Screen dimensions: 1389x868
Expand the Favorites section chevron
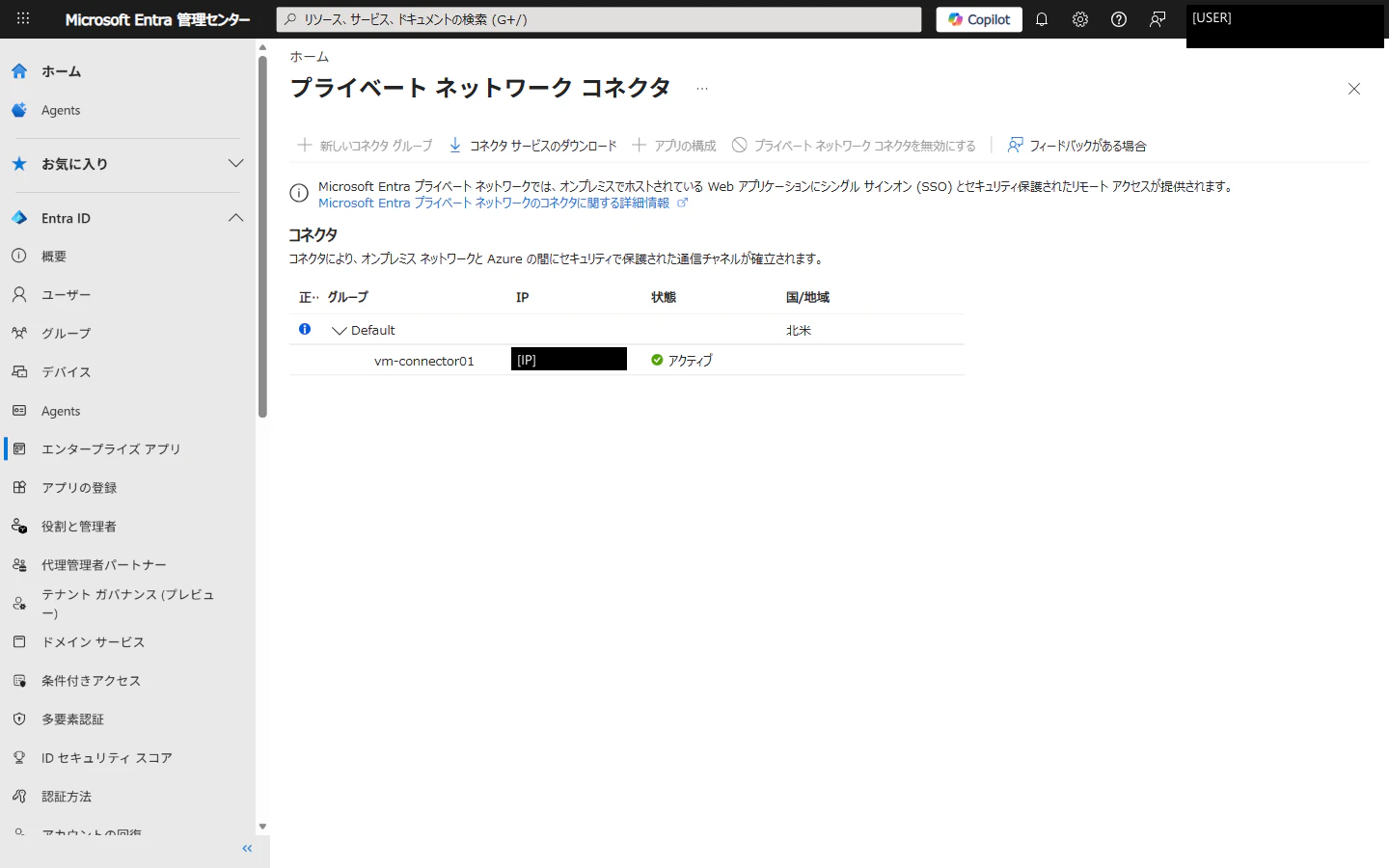[x=235, y=164]
